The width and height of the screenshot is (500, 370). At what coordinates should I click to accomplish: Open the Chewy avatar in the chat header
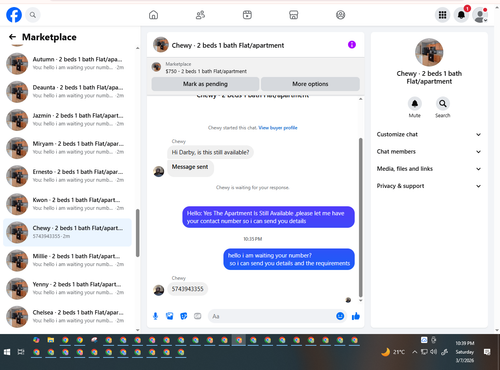(x=161, y=45)
